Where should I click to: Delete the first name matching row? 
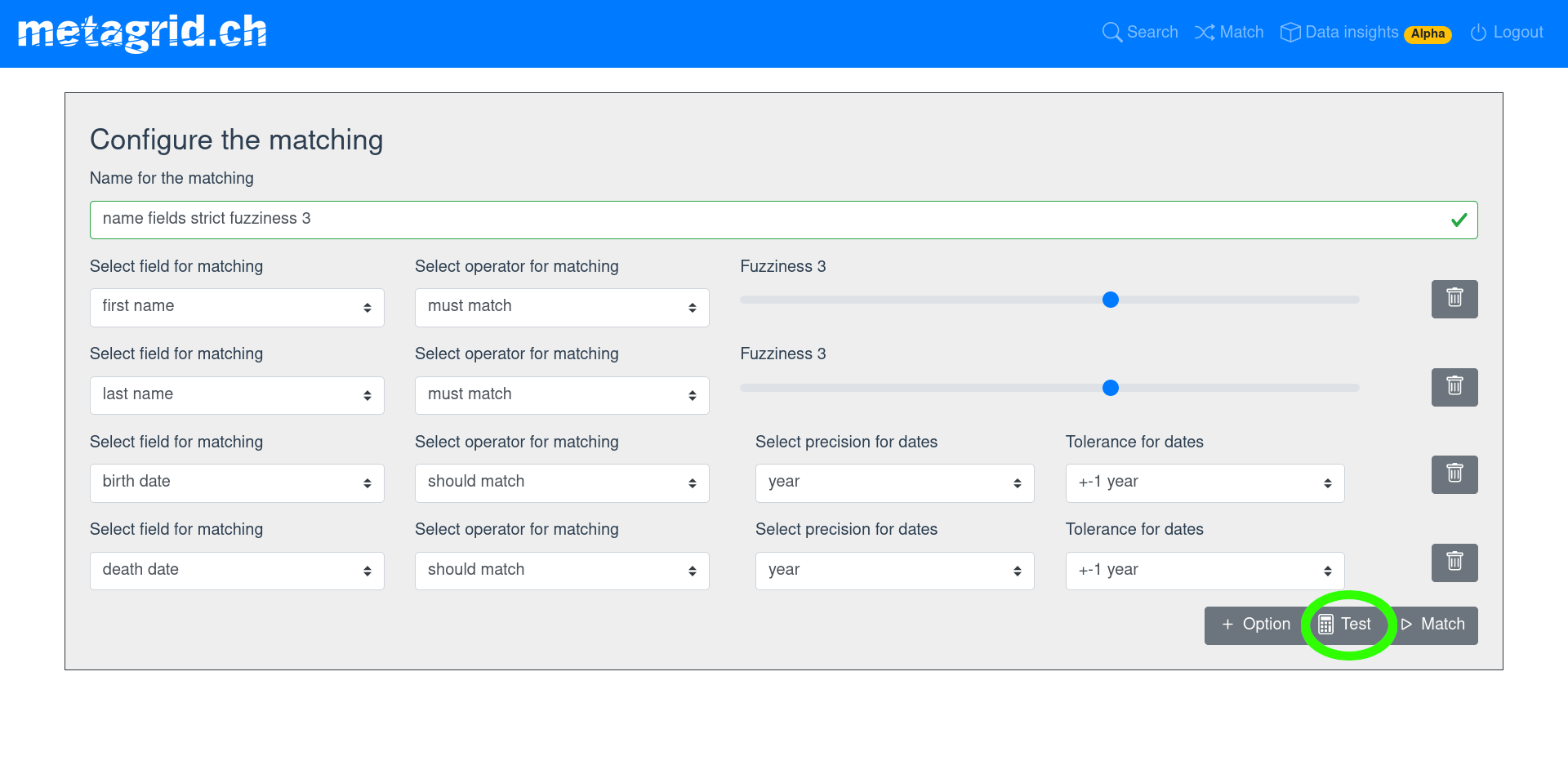pyautogui.click(x=1454, y=299)
